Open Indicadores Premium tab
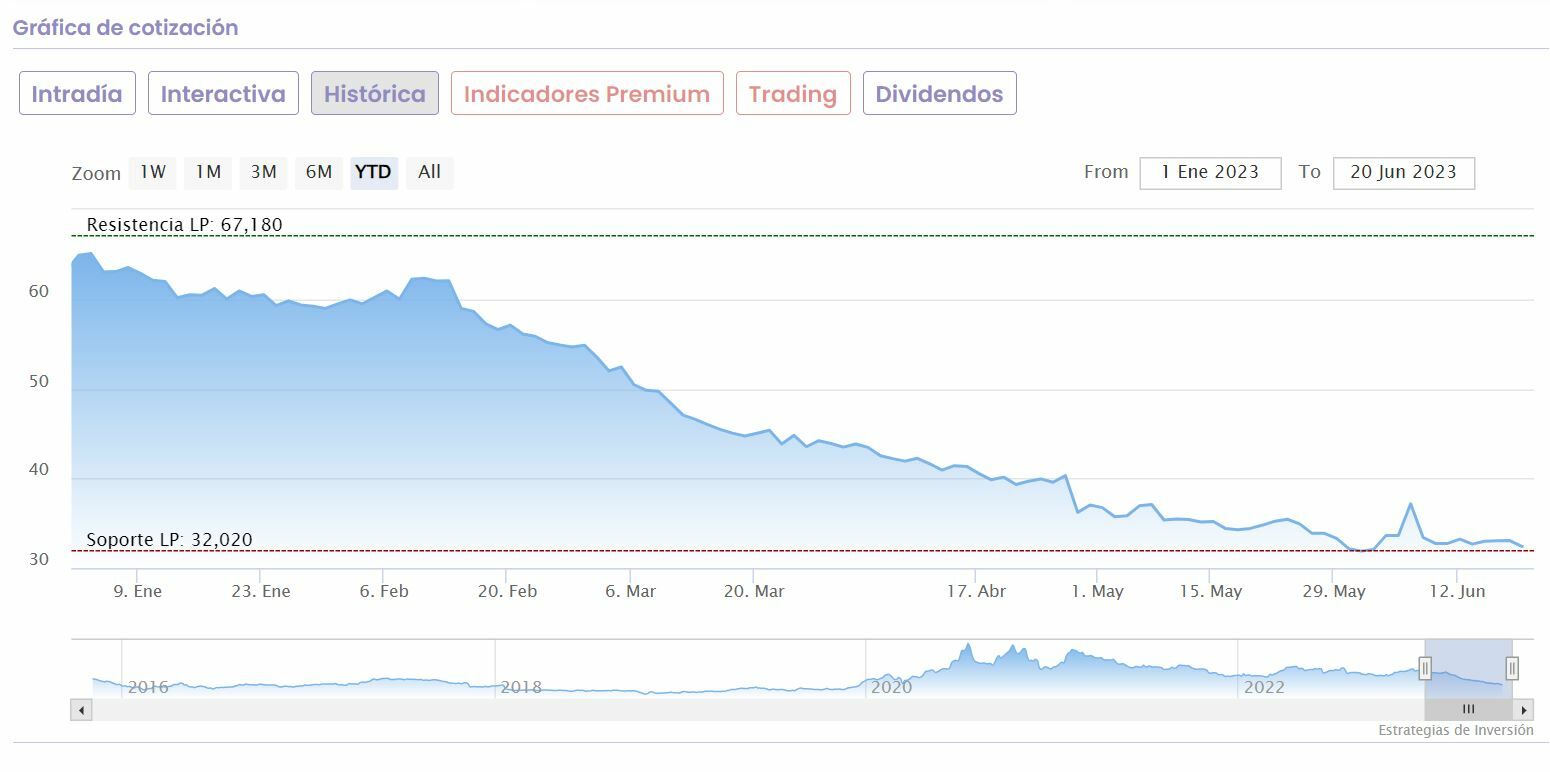 [x=587, y=94]
